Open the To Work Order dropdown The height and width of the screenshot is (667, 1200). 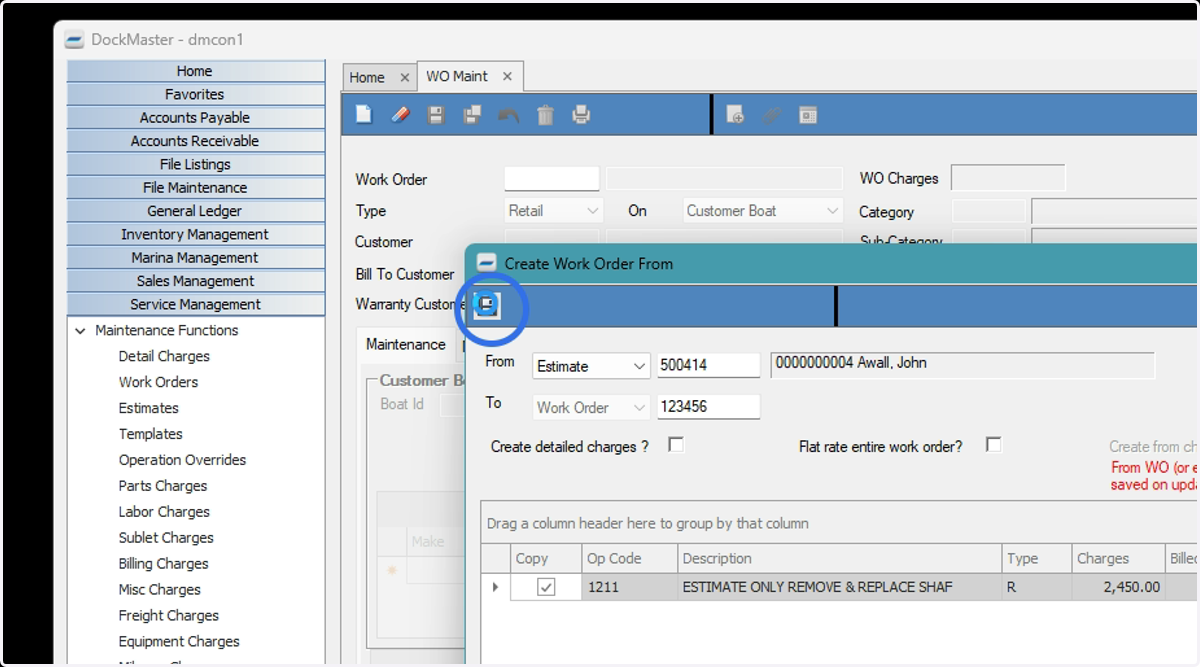pos(640,407)
